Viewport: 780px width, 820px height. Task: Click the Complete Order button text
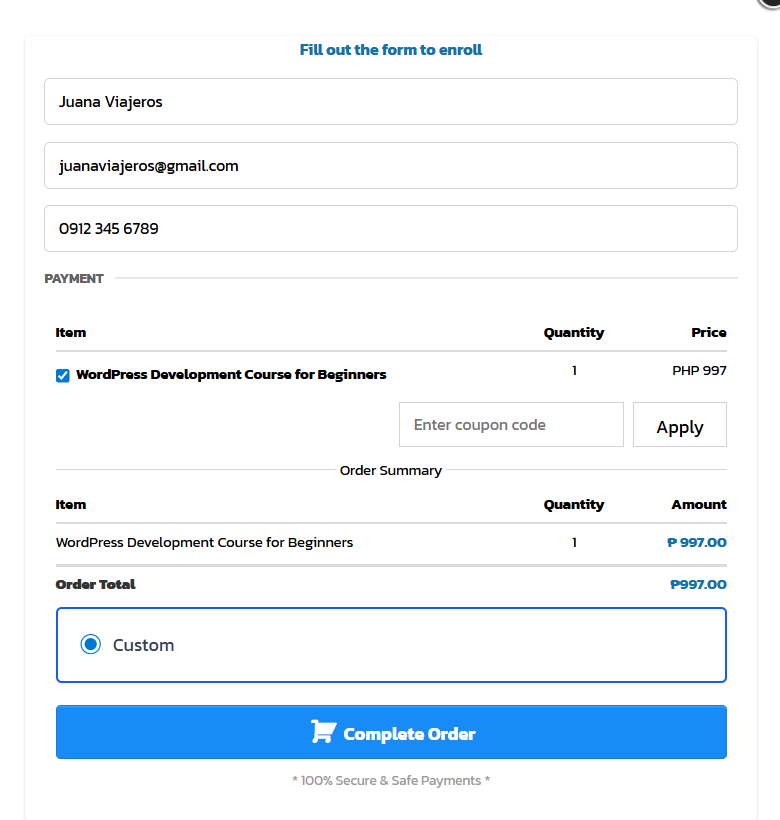409,734
